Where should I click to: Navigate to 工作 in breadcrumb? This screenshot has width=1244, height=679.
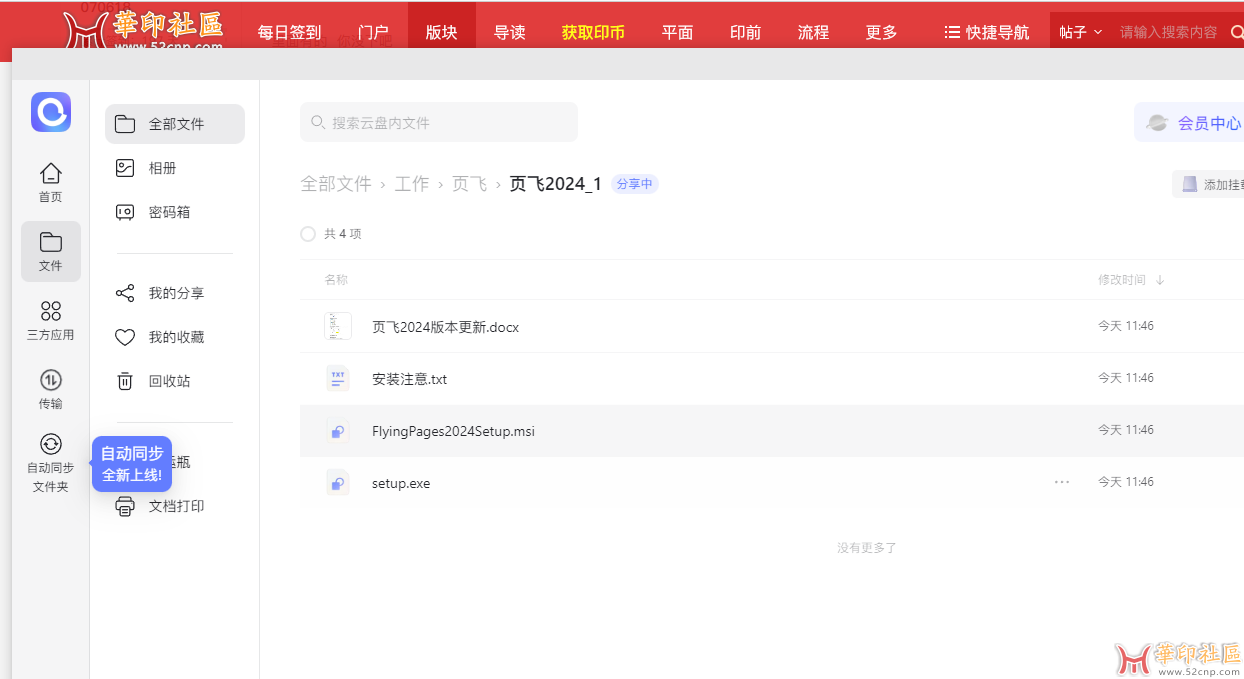pyautogui.click(x=412, y=184)
